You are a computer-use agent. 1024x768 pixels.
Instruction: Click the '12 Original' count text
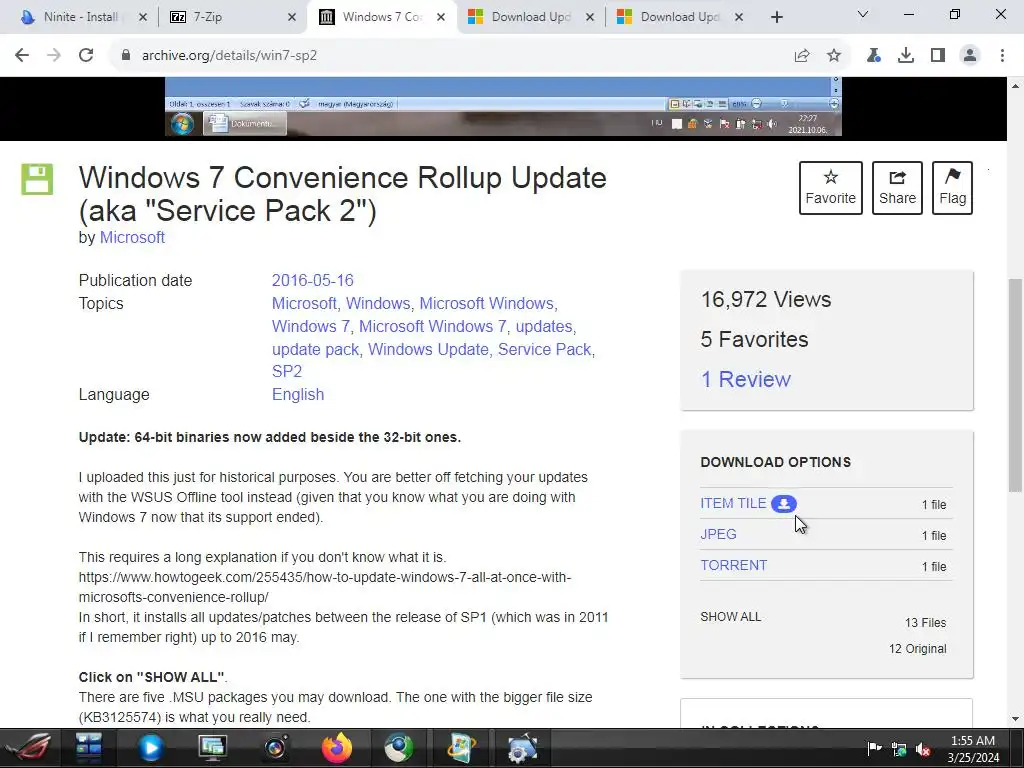pos(917,649)
